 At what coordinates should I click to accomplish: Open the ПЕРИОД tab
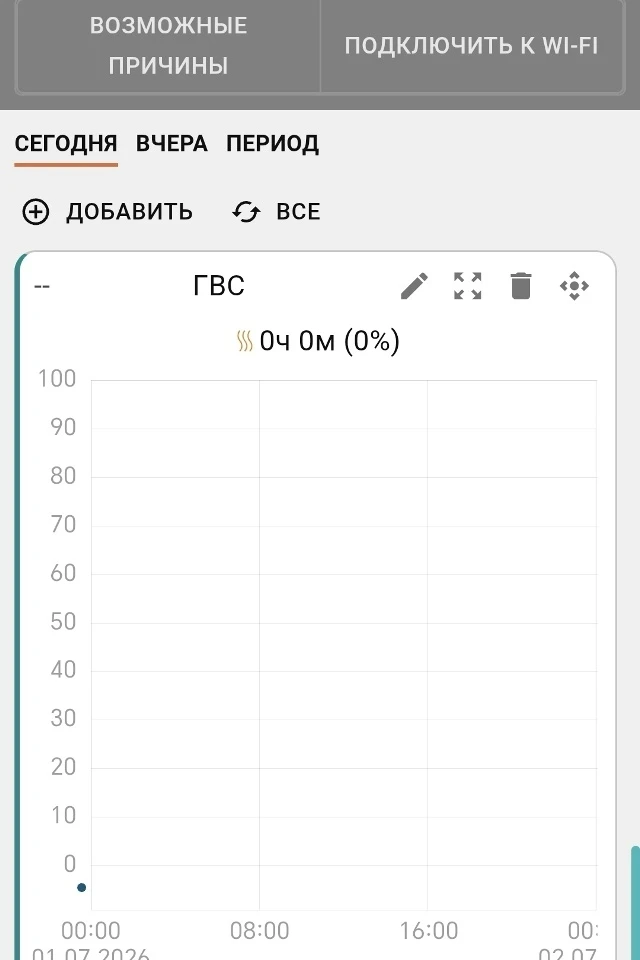click(x=273, y=144)
